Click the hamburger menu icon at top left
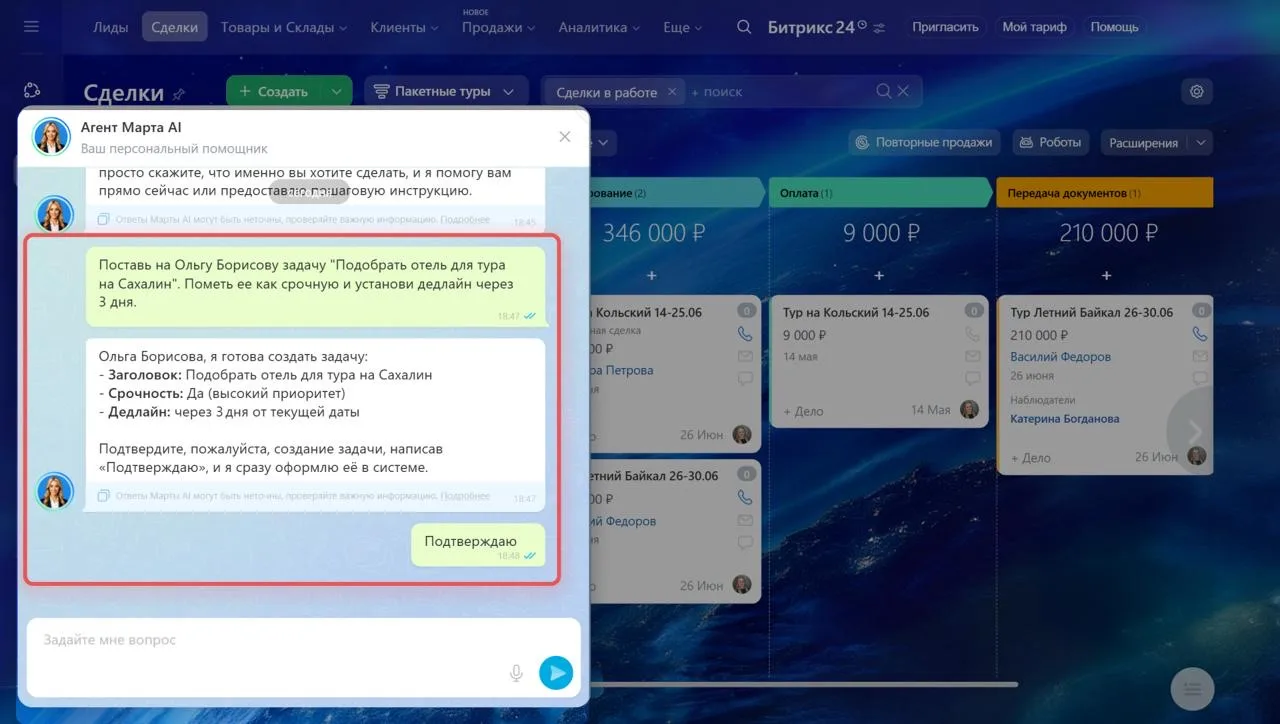This screenshot has width=1280, height=724. tap(31, 26)
